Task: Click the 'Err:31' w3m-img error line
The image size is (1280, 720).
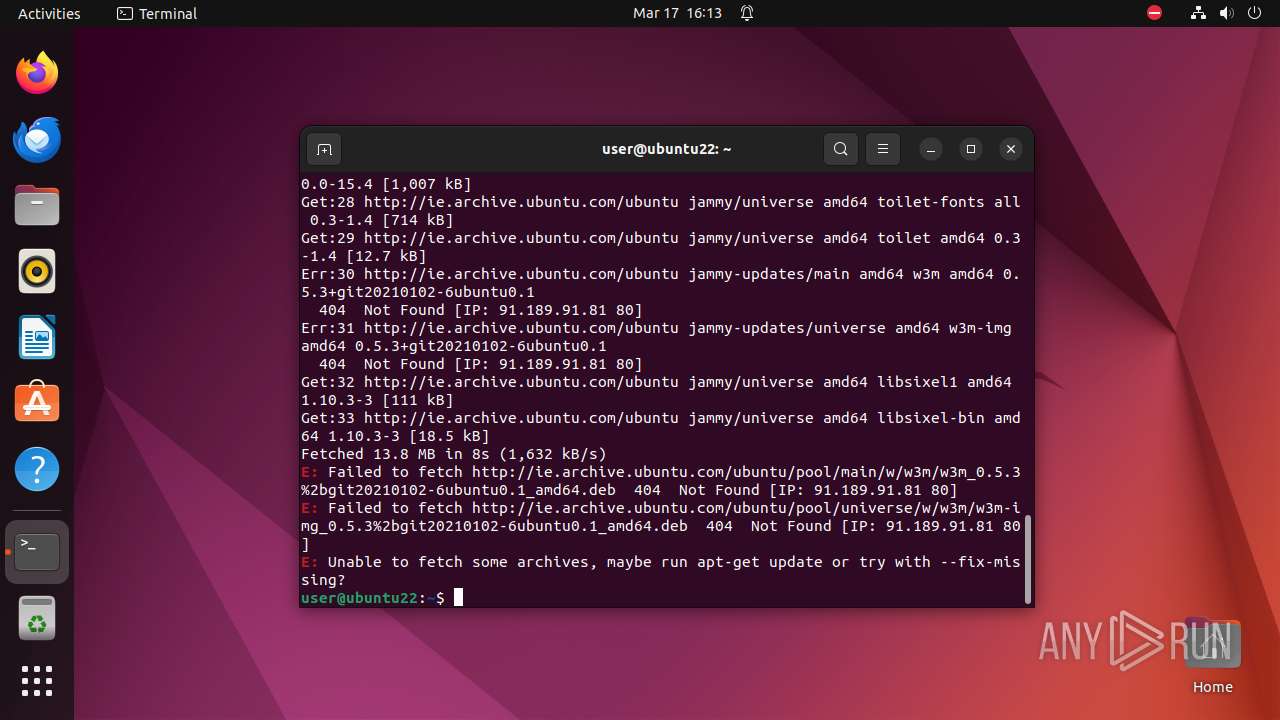Action: pyautogui.click(x=657, y=337)
